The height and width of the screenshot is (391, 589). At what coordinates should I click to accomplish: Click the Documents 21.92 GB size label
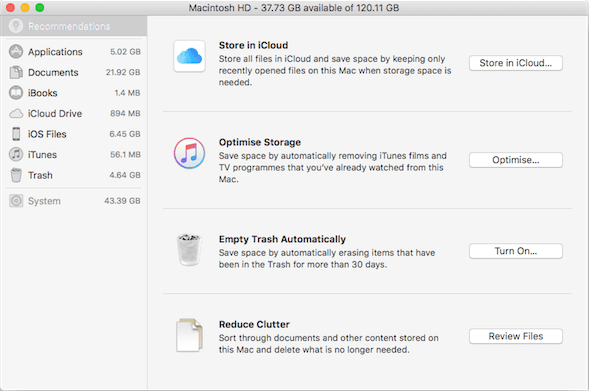tap(123, 72)
